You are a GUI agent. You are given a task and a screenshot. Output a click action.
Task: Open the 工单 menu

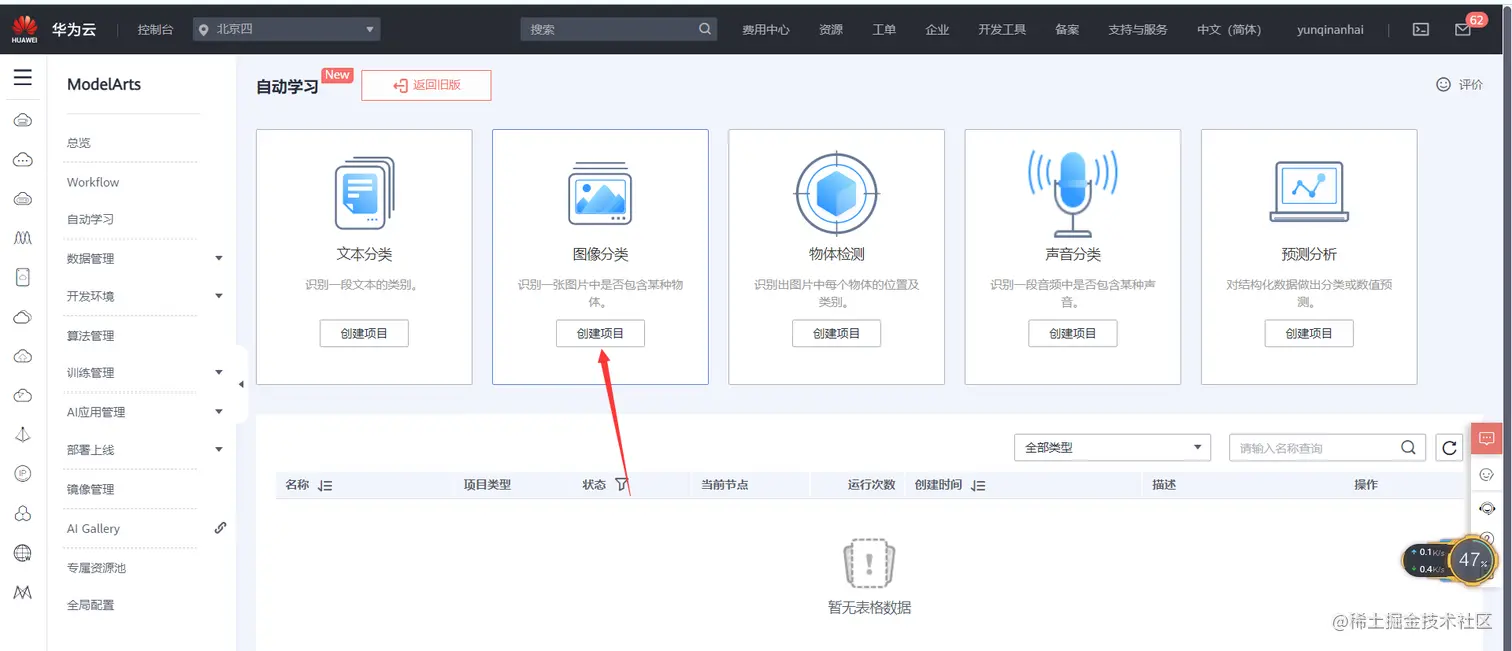pos(884,30)
